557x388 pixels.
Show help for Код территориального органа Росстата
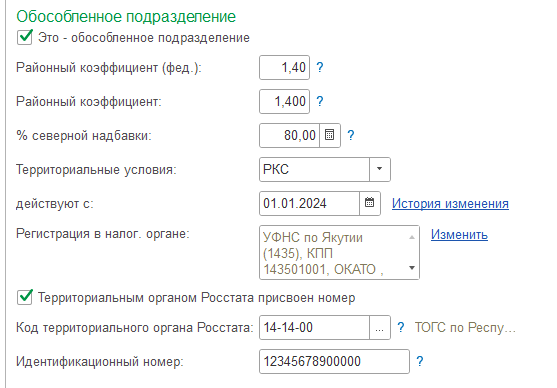point(401,327)
